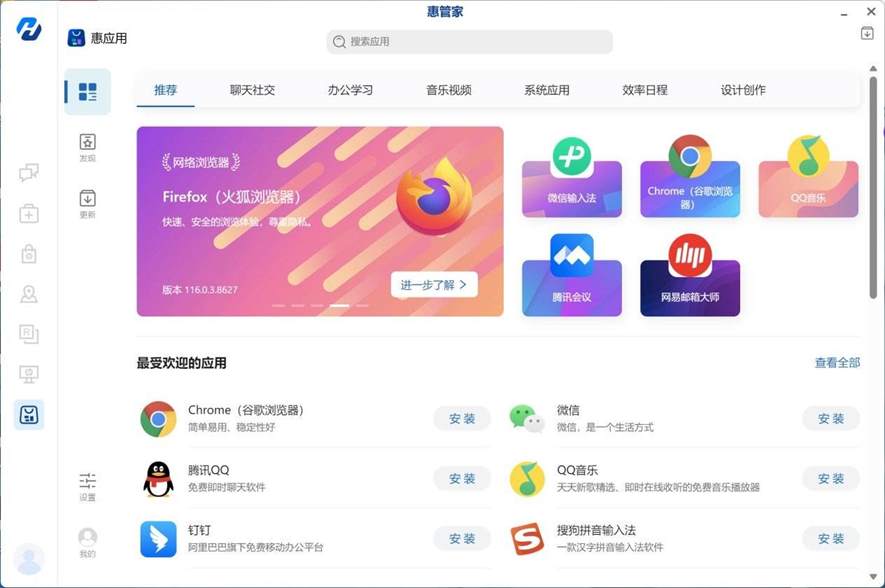Open the 网易邮箱大师 featured tile
The width and height of the screenshot is (885, 588).
pyautogui.click(x=690, y=275)
